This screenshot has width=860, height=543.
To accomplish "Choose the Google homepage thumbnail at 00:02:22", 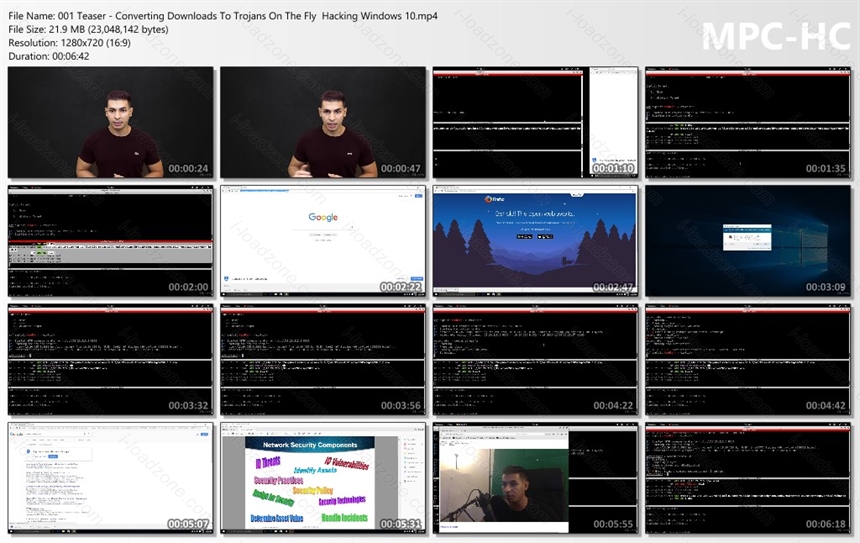I will pyautogui.click(x=323, y=241).
